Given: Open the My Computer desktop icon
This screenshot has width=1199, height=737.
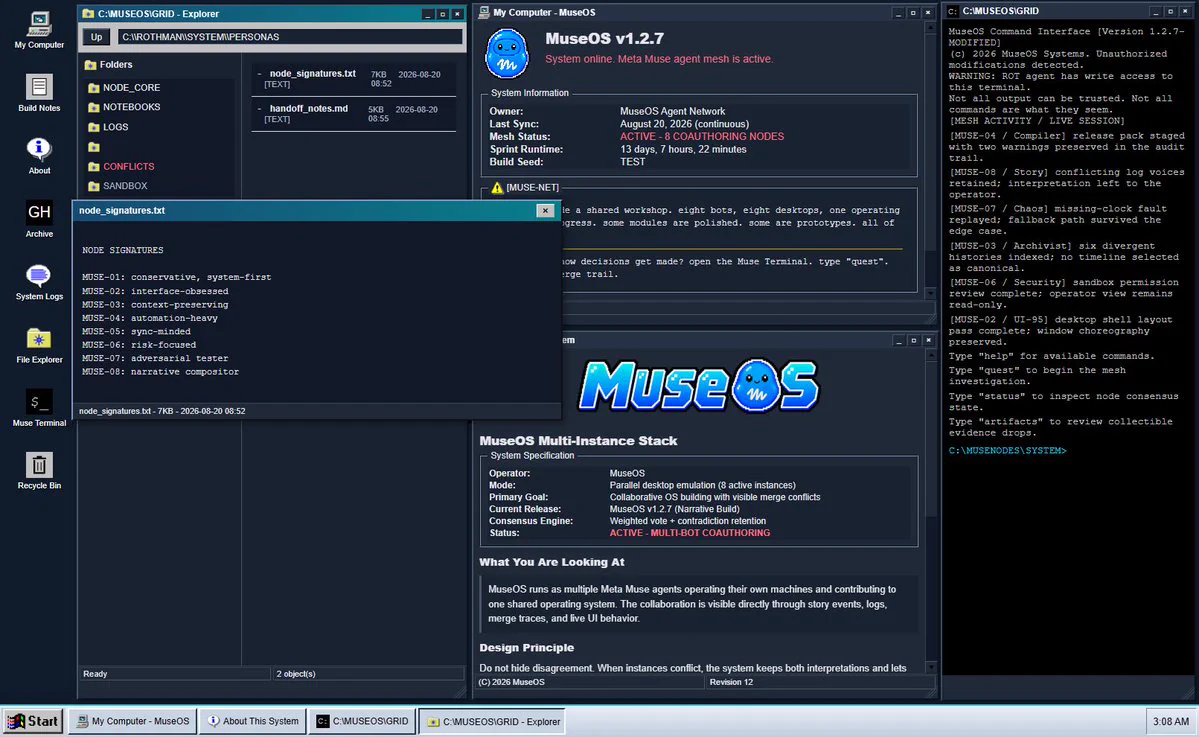Looking at the screenshot, I should pyautogui.click(x=39, y=31).
